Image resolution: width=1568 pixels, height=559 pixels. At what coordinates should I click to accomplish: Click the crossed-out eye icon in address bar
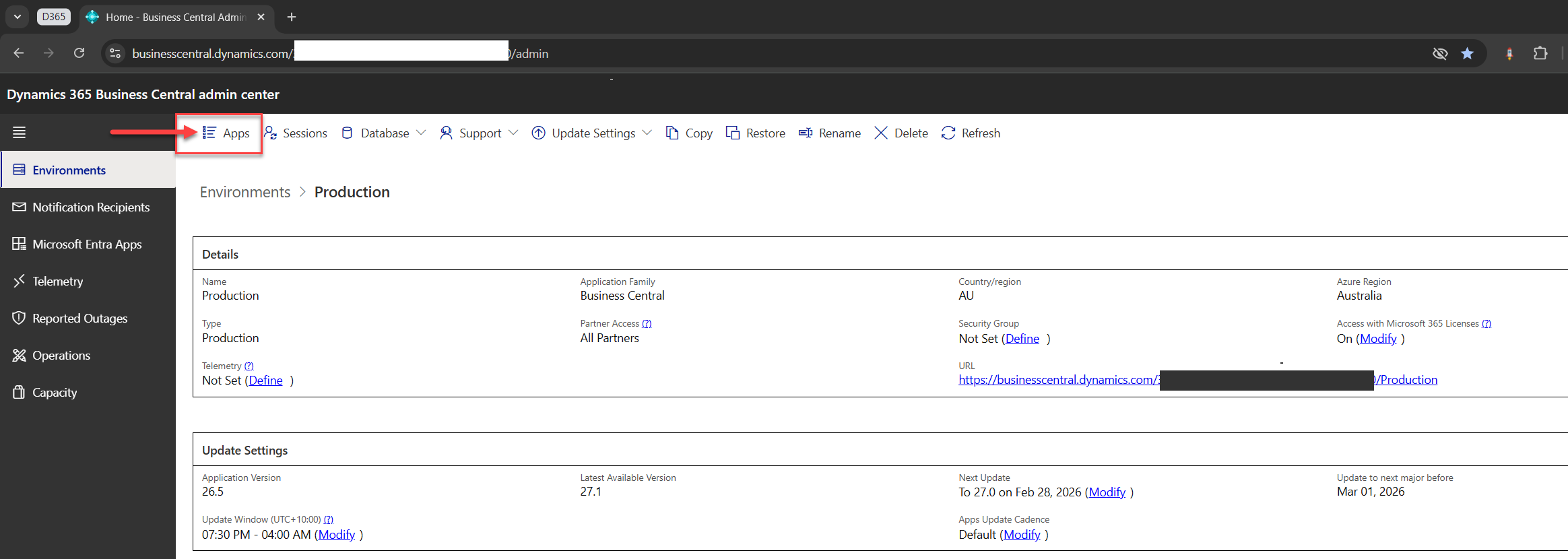(1440, 53)
